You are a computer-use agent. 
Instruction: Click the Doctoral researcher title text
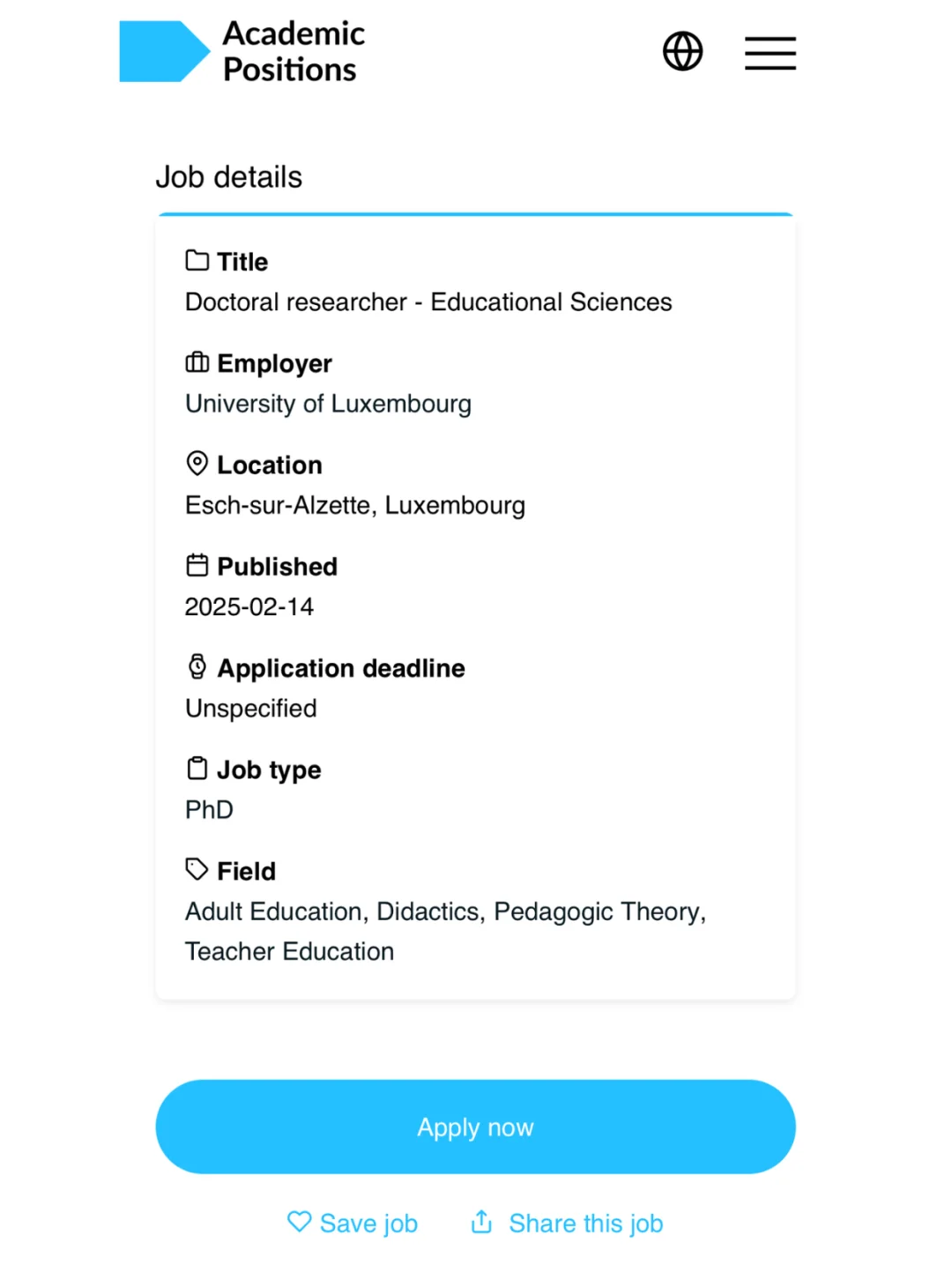[x=428, y=302]
